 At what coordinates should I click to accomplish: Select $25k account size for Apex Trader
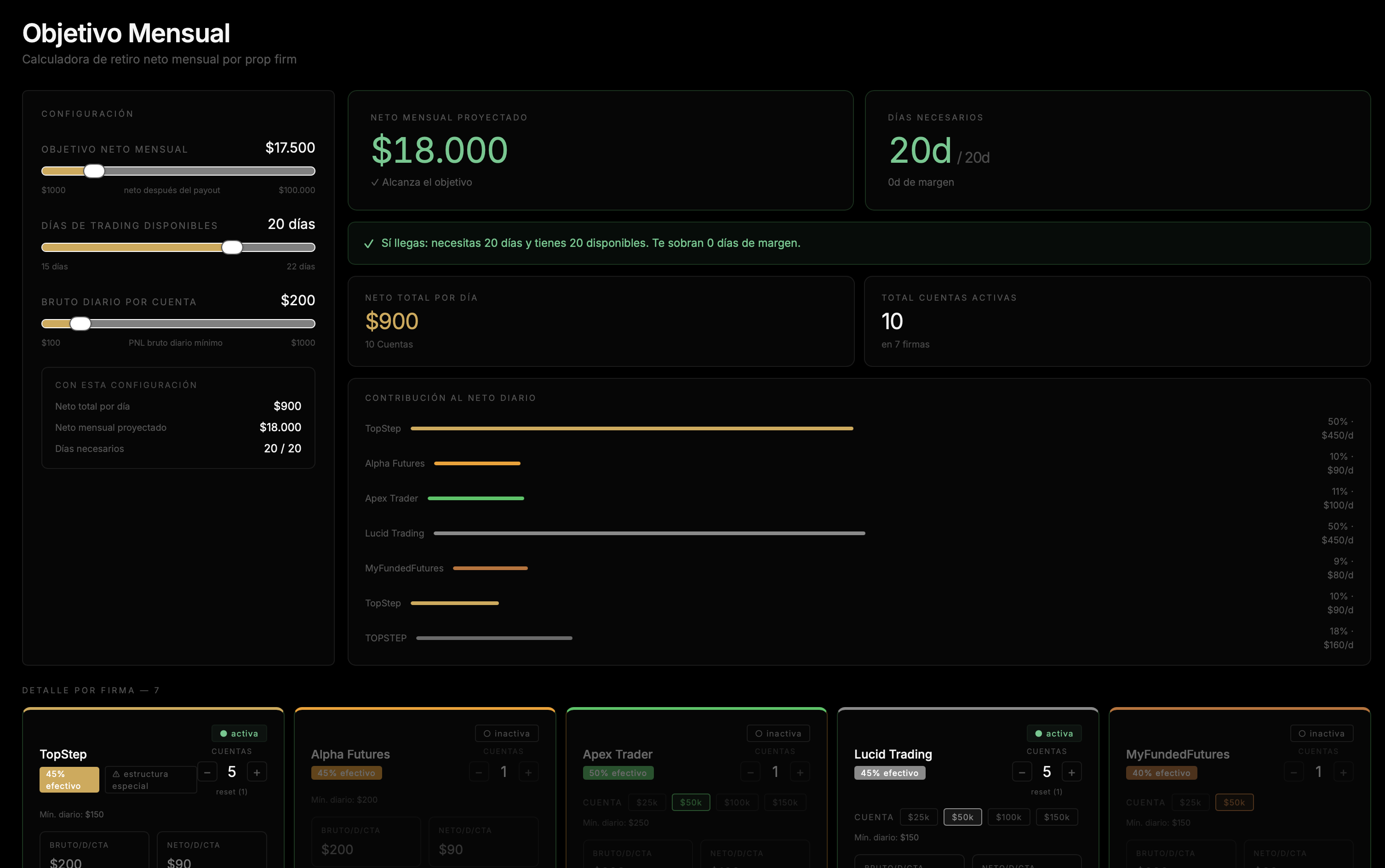[647, 802]
